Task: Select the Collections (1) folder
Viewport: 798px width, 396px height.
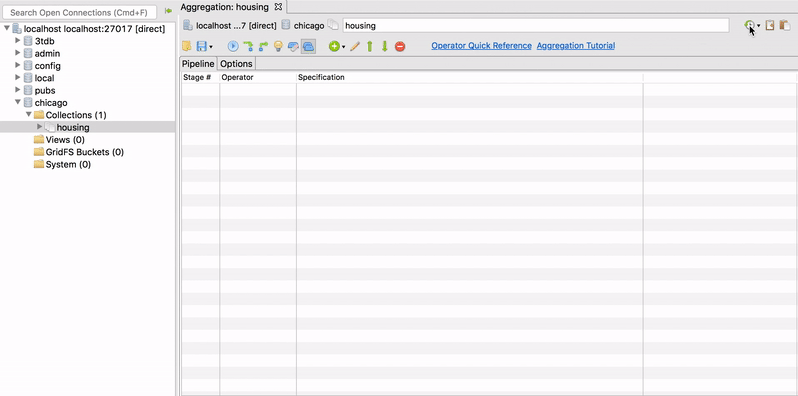Action: tap(76, 115)
